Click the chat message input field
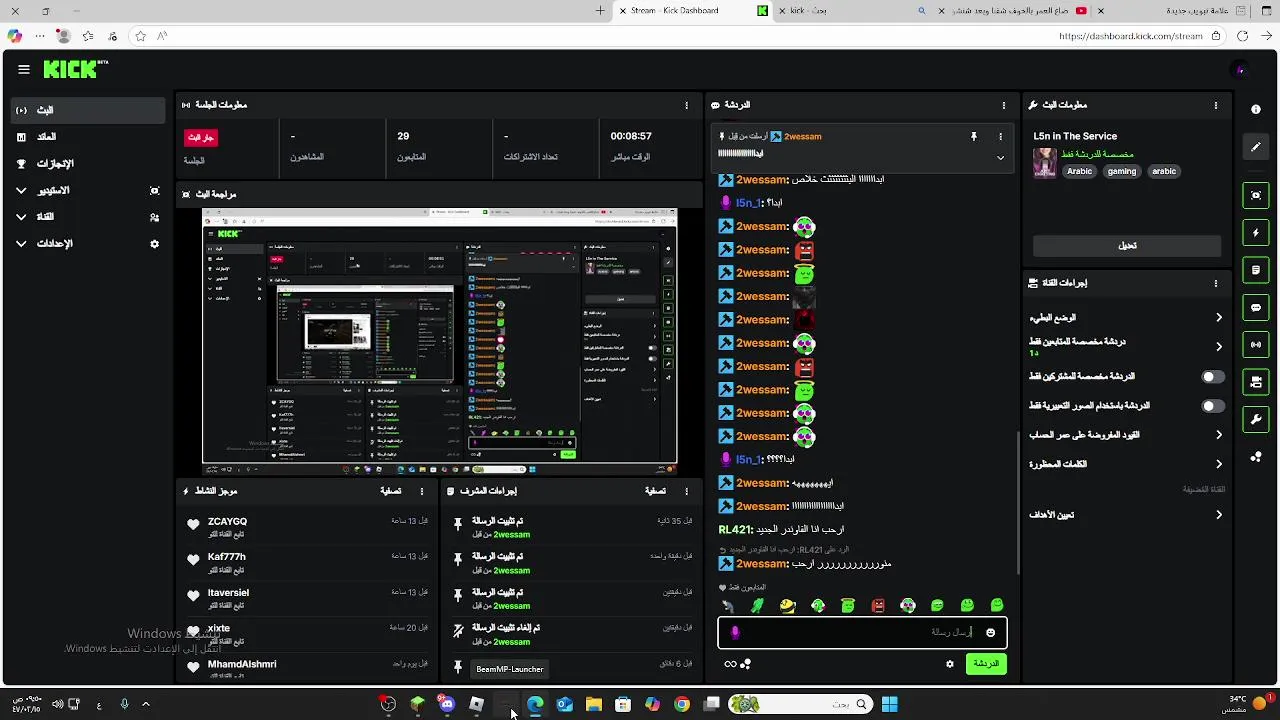The width and height of the screenshot is (1280, 720). (x=862, y=632)
